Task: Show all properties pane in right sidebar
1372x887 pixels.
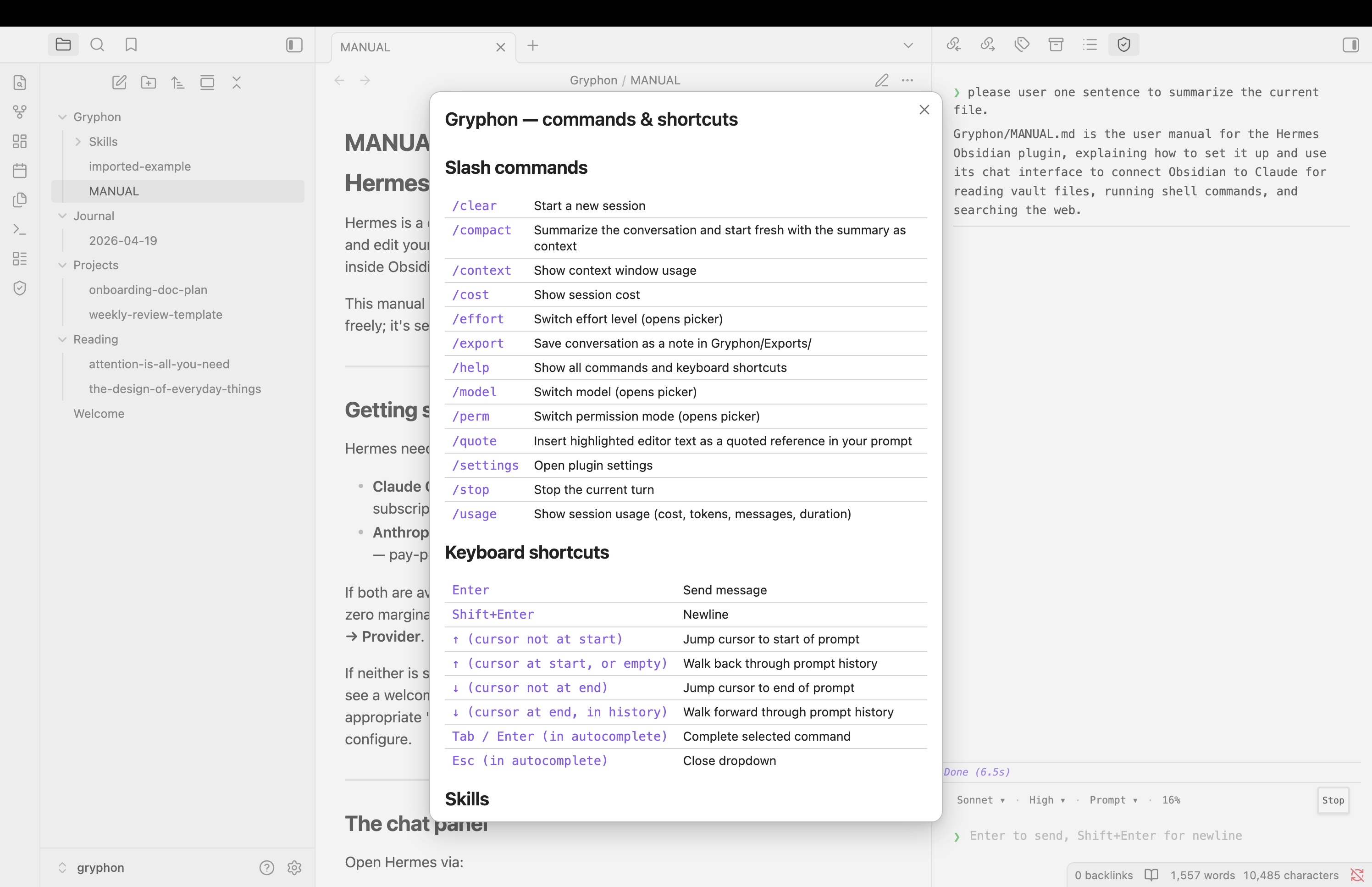Action: tap(1056, 44)
